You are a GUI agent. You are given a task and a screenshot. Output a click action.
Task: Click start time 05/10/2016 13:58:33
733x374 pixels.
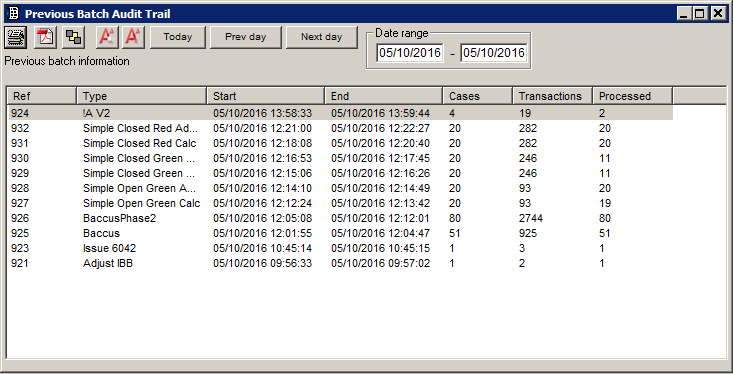pyautogui.click(x=262, y=113)
